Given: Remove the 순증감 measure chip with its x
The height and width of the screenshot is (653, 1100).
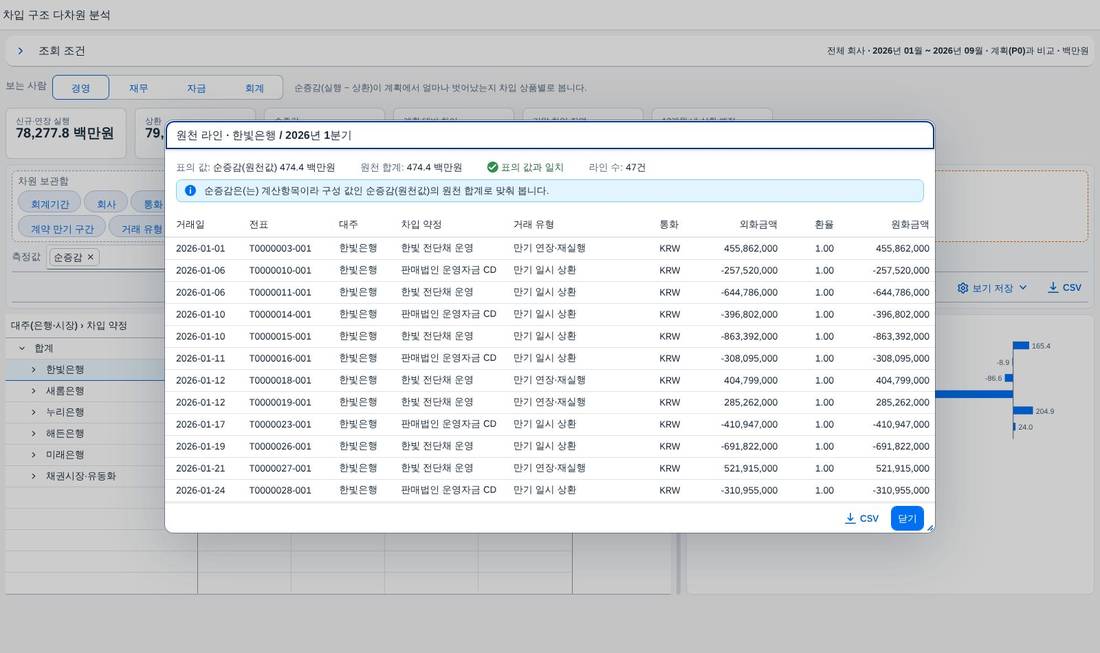Looking at the screenshot, I should pos(90,257).
